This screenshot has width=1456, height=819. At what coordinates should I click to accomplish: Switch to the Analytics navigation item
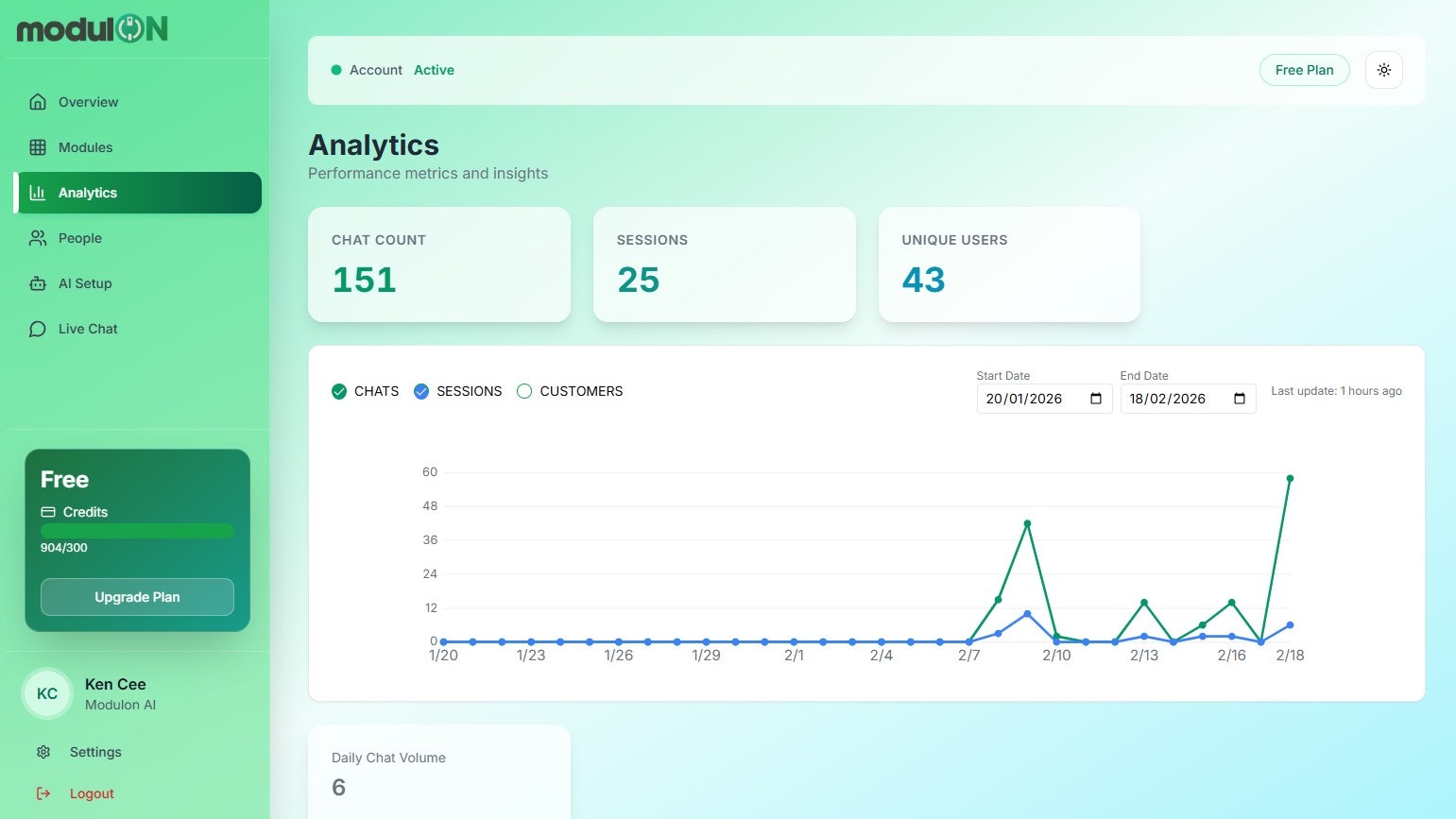click(88, 193)
